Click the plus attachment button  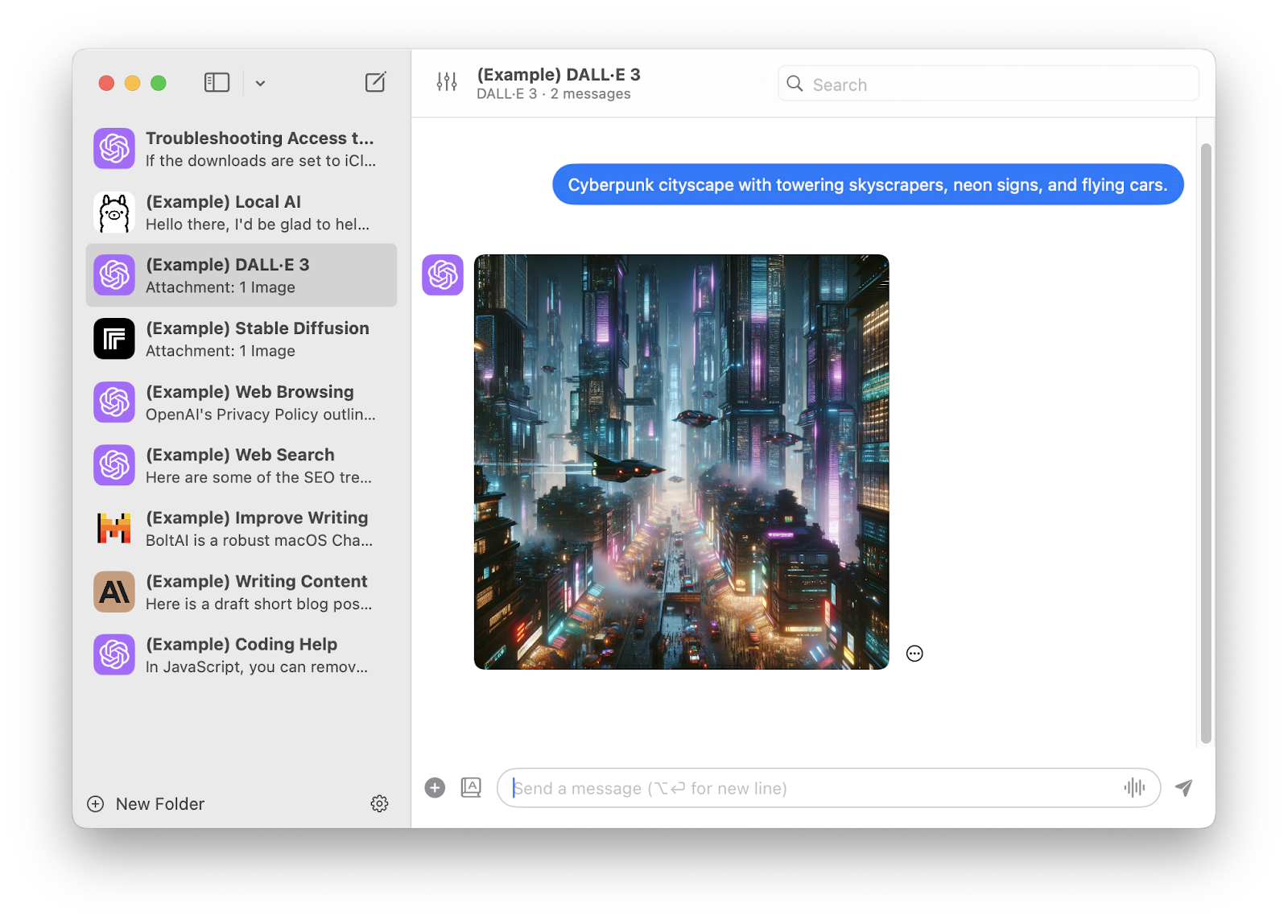point(435,788)
